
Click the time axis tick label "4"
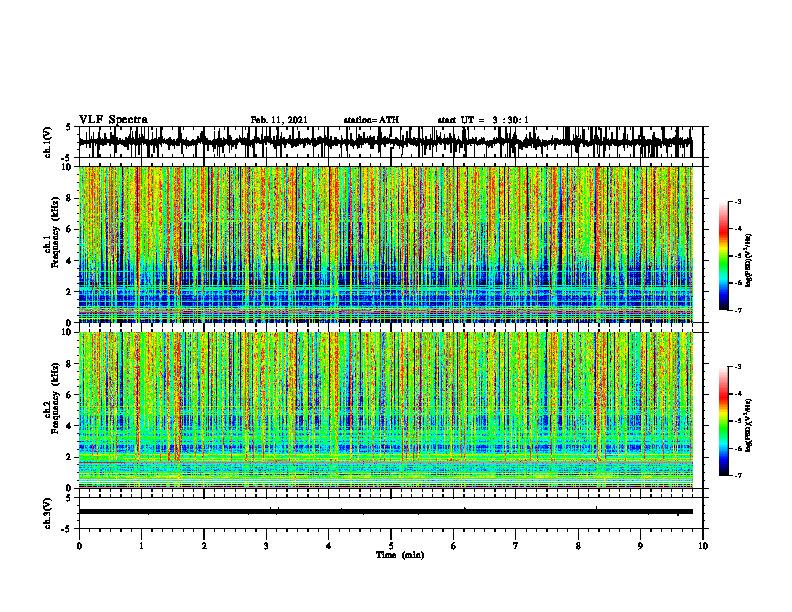(328, 546)
